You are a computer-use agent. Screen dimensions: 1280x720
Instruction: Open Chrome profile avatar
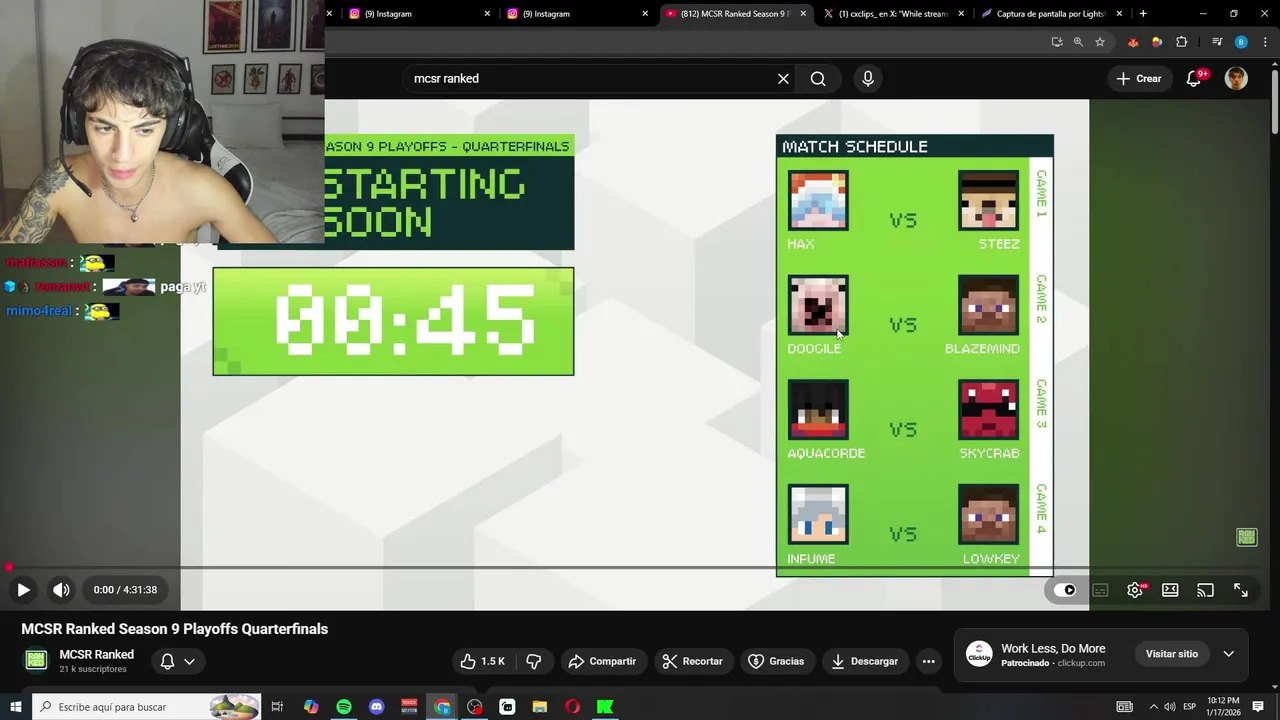1241,42
